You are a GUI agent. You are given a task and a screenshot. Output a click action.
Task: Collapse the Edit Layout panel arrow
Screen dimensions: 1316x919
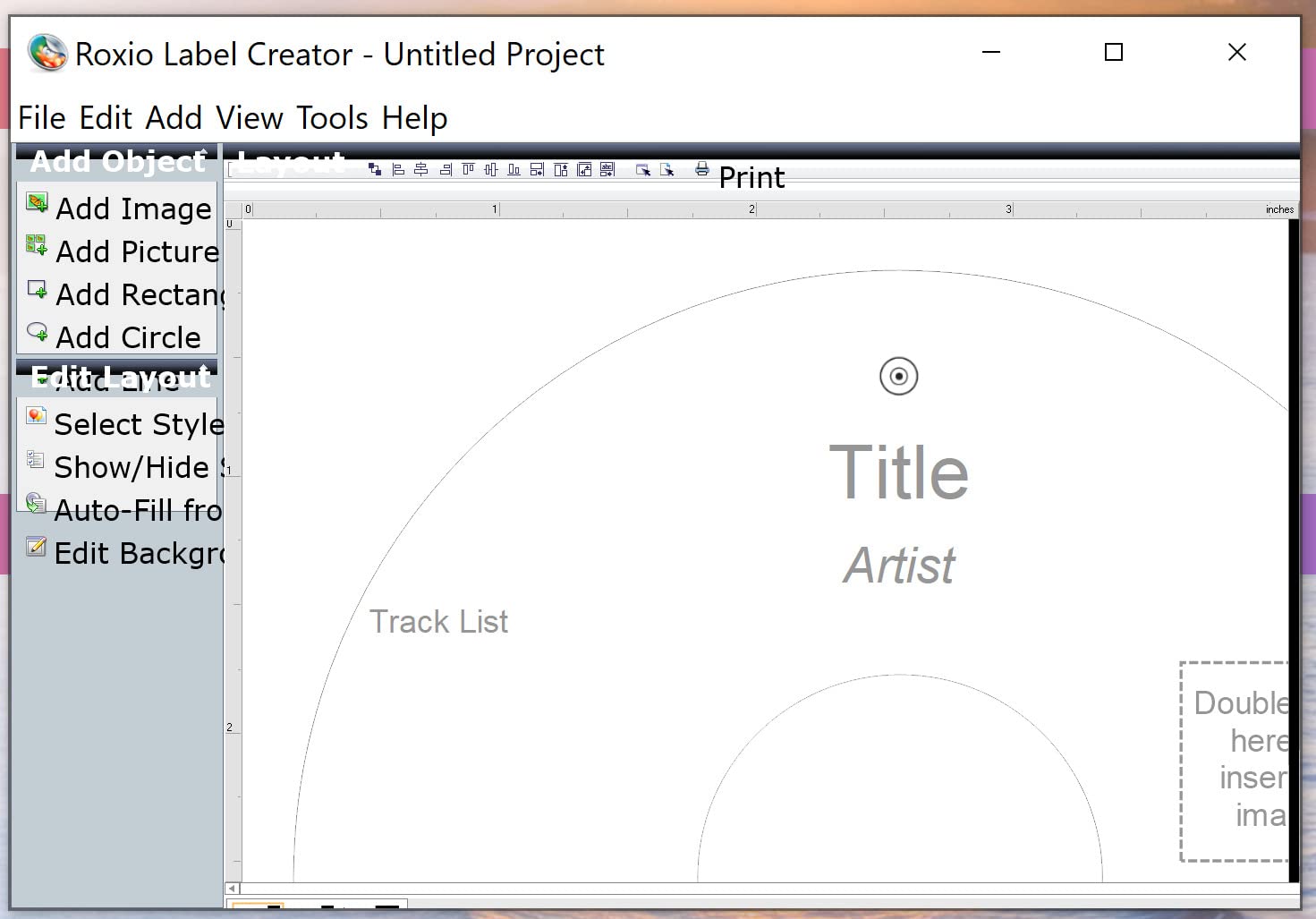(x=203, y=368)
